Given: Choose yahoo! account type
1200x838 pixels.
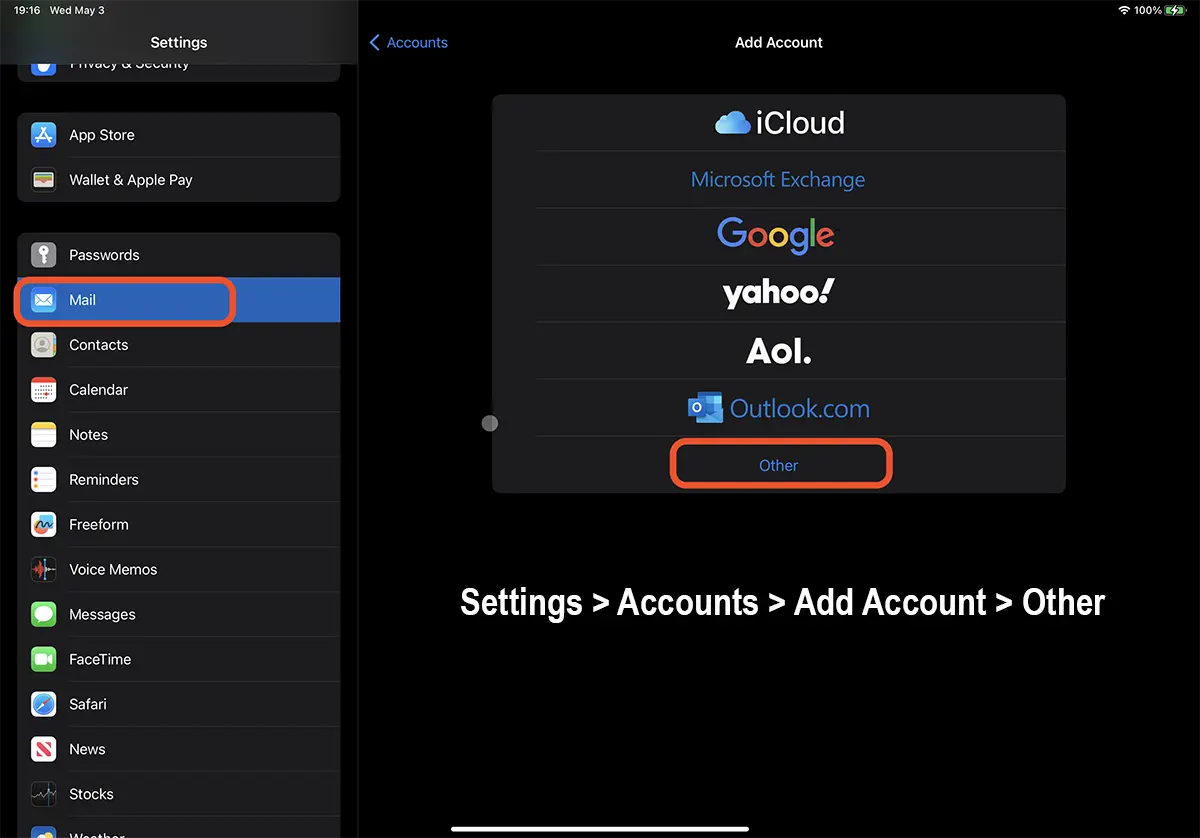Looking at the screenshot, I should [x=778, y=293].
